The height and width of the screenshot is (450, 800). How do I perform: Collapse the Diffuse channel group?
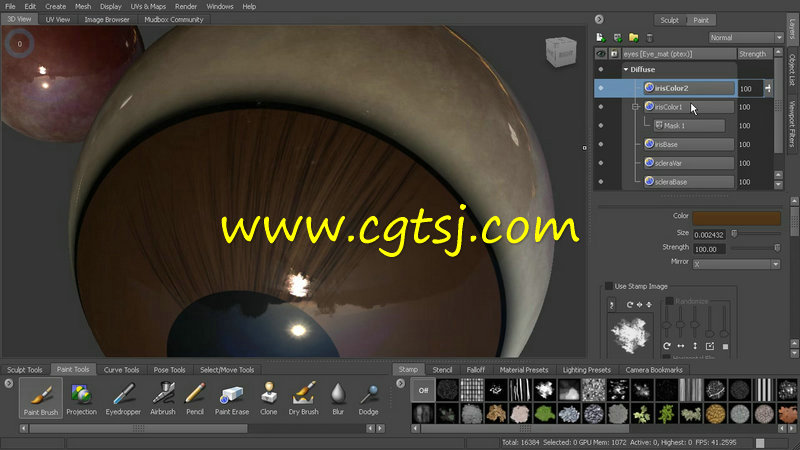(626, 69)
